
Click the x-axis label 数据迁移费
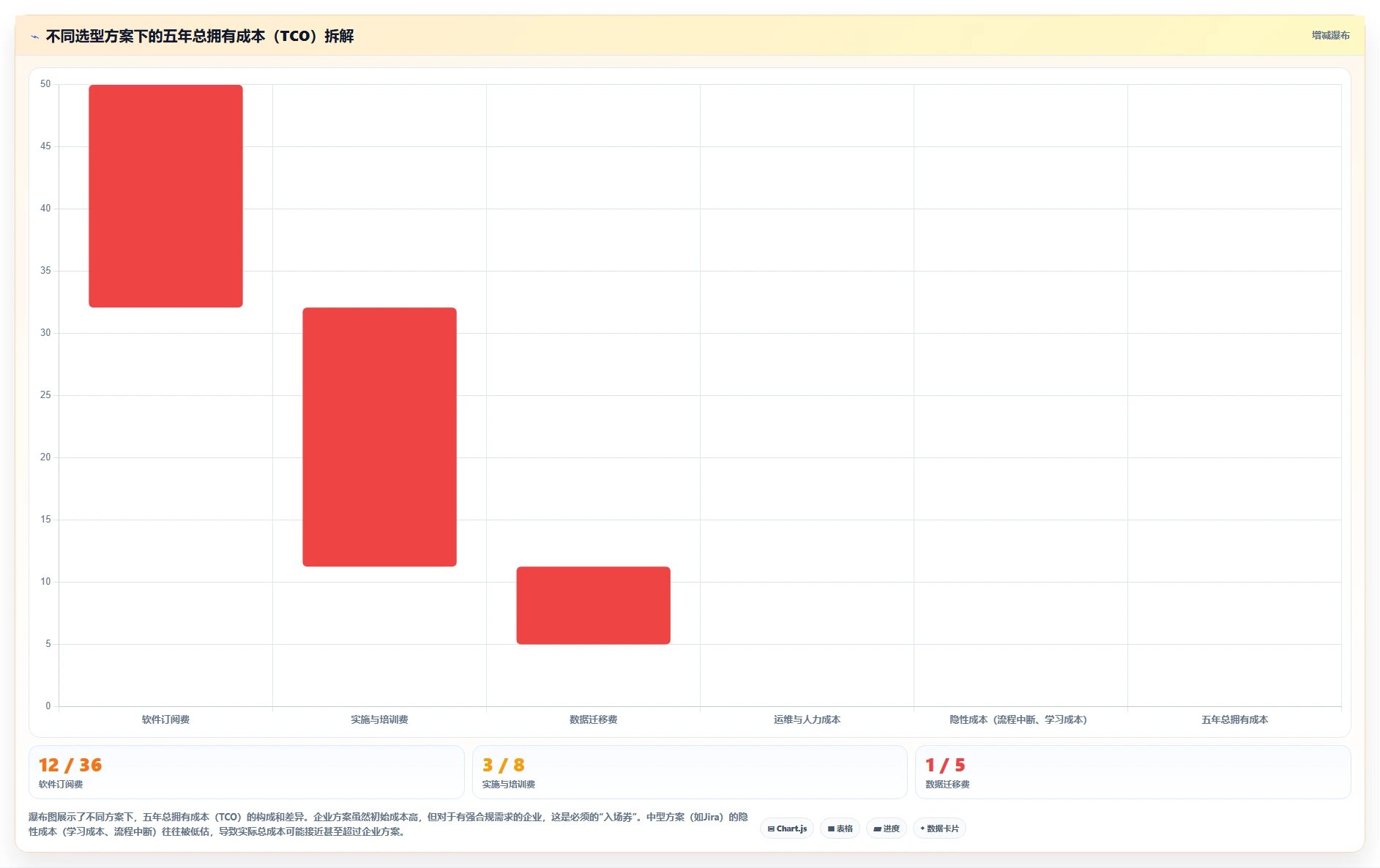click(x=593, y=719)
